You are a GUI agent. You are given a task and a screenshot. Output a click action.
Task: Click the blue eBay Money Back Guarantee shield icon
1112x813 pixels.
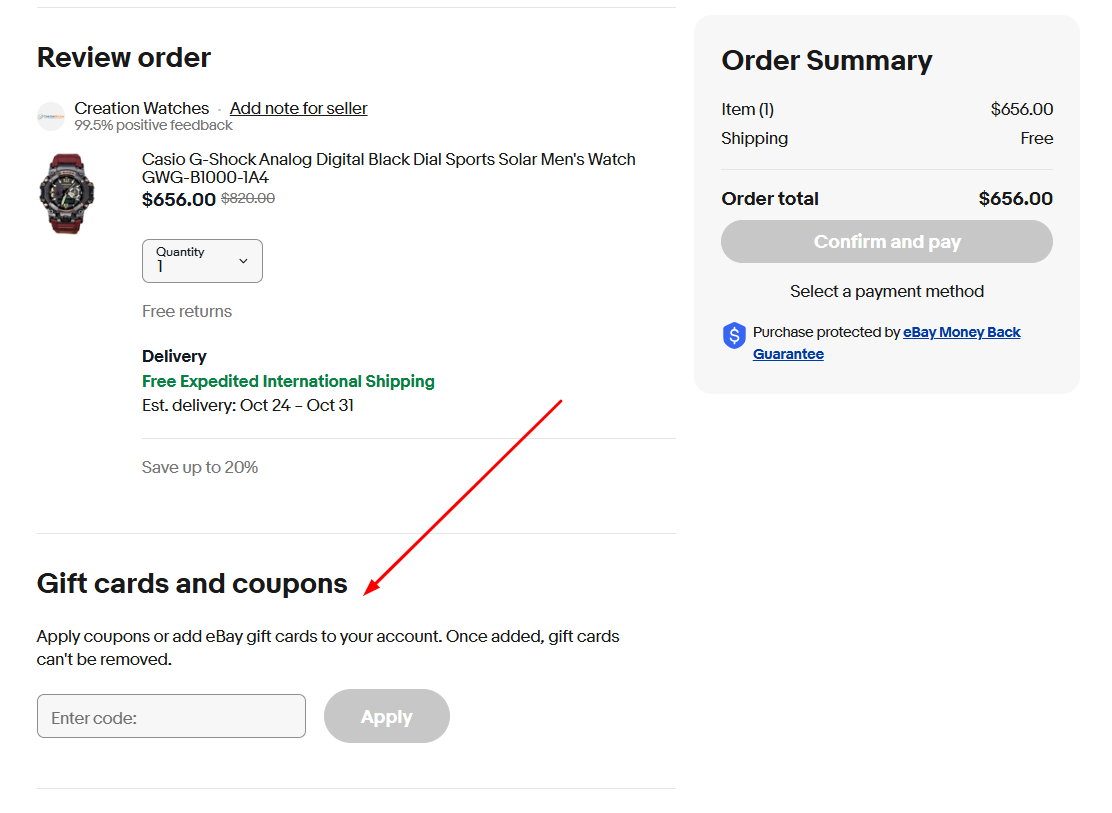(734, 335)
